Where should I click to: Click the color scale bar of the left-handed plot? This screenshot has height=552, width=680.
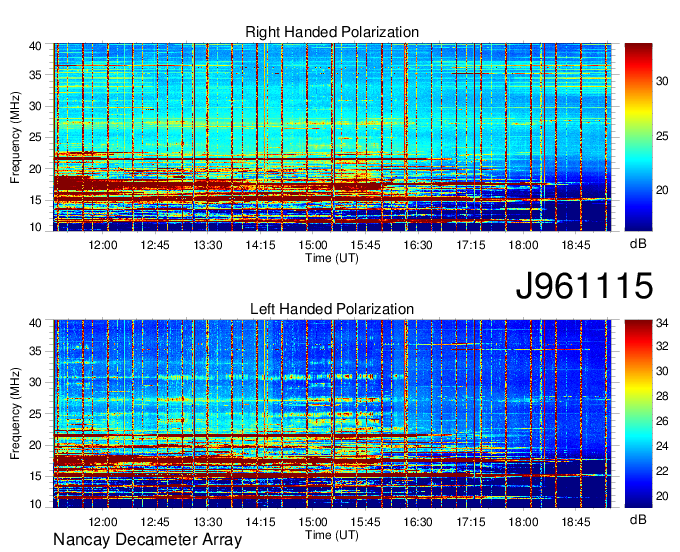pos(638,414)
